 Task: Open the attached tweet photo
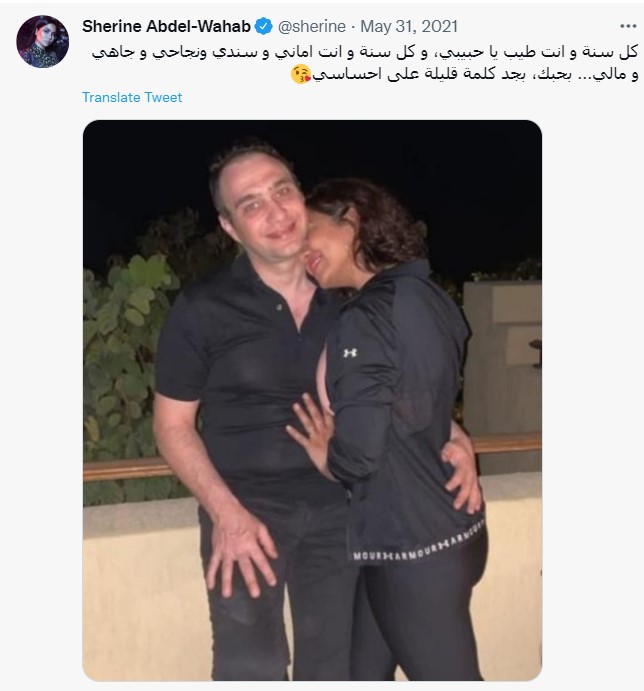pos(312,400)
